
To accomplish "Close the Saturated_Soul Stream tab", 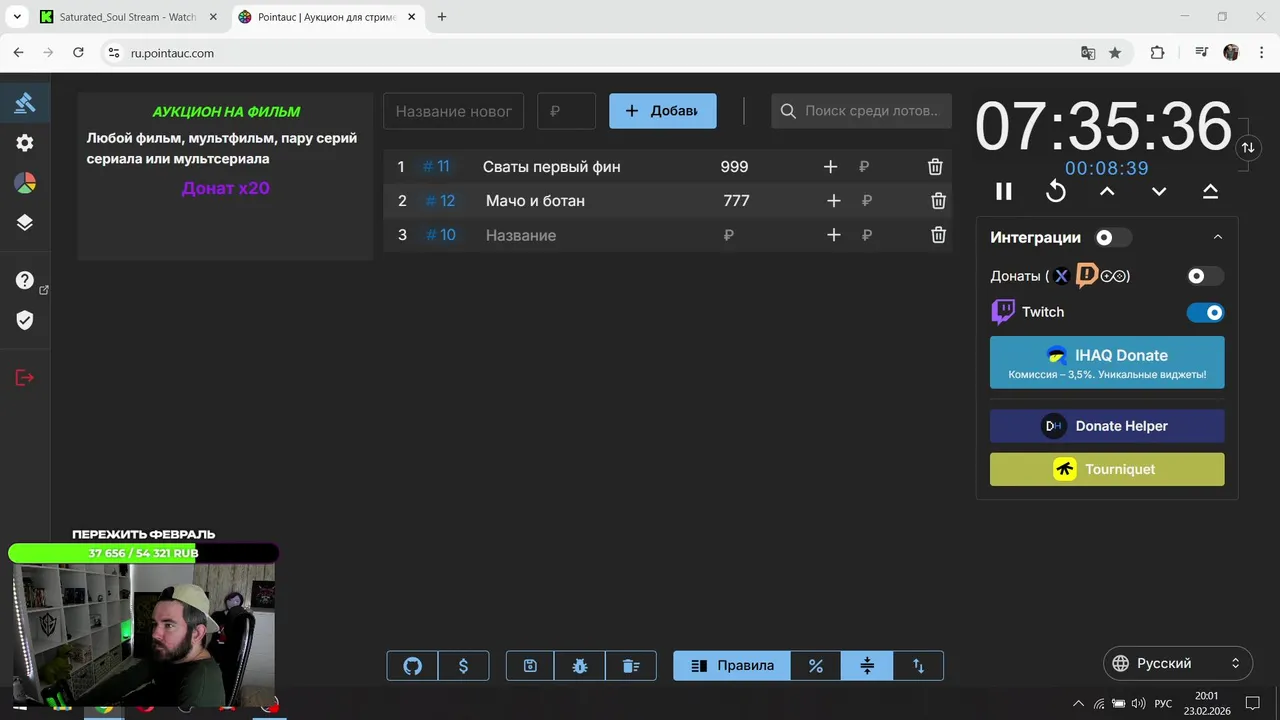I will point(213,17).
